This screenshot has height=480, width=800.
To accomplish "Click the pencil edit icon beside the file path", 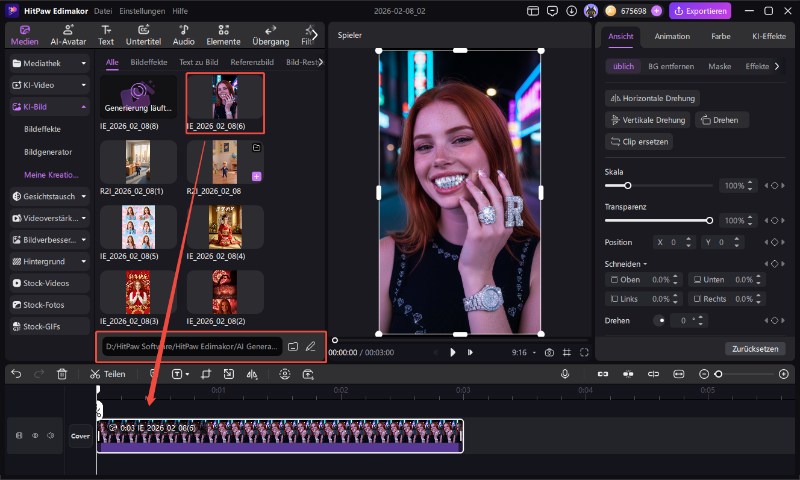I will (x=310, y=346).
